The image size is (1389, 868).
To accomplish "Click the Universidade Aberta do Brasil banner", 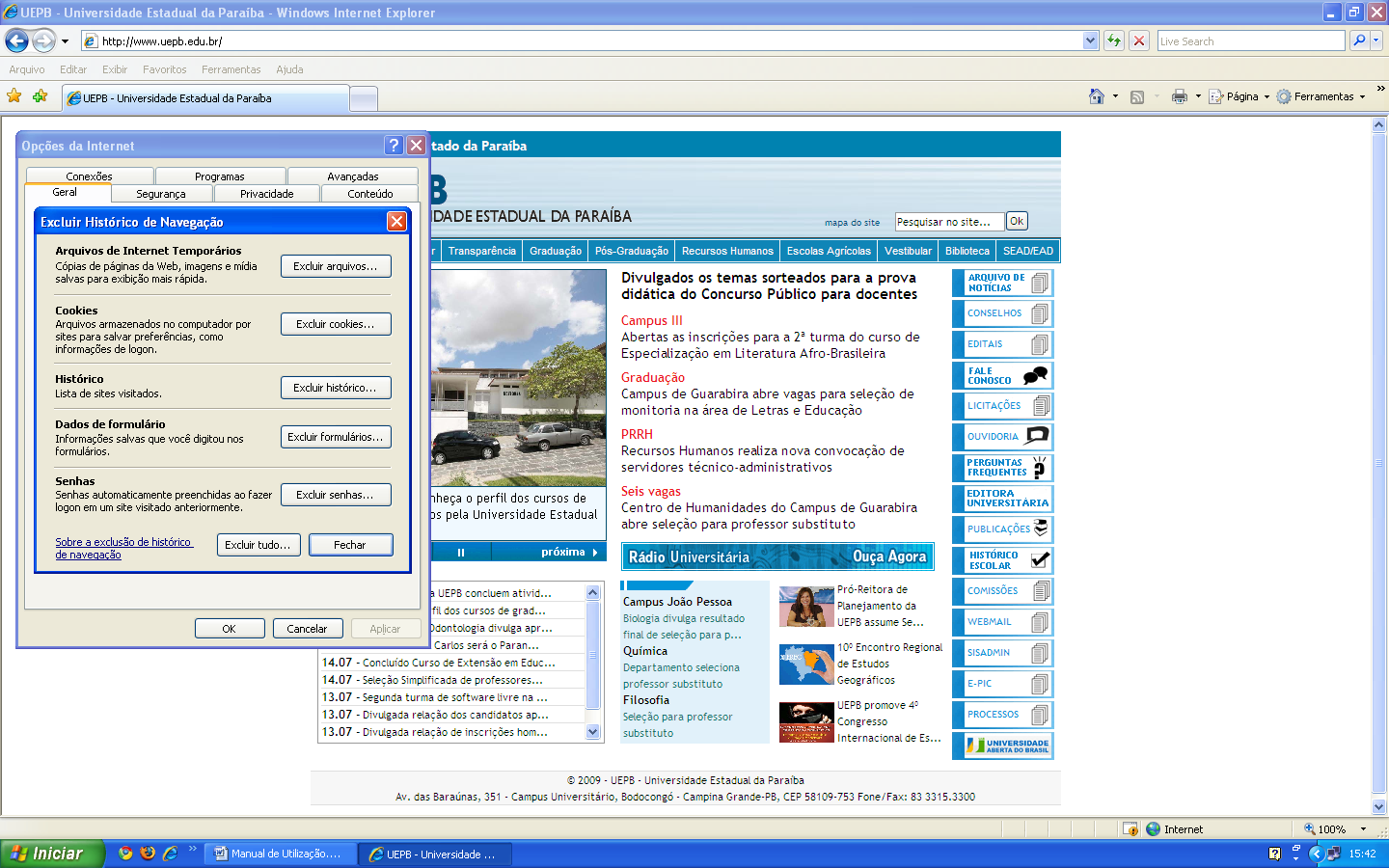I will (x=1003, y=746).
